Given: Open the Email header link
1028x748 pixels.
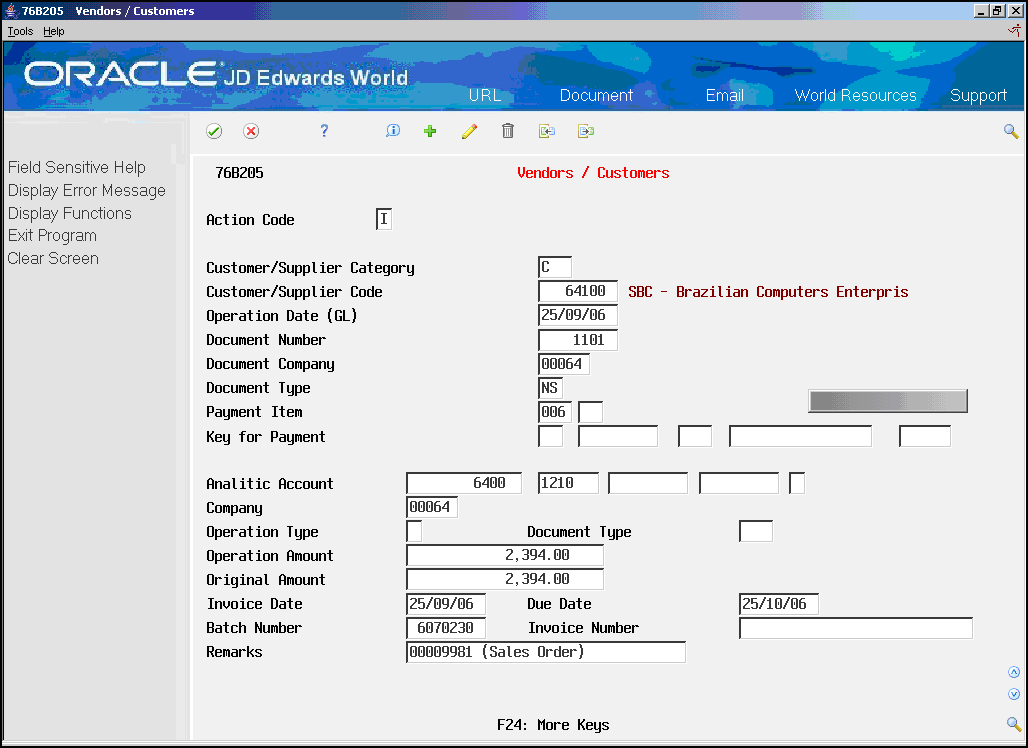Looking at the screenshot, I should pyautogui.click(x=724, y=95).
